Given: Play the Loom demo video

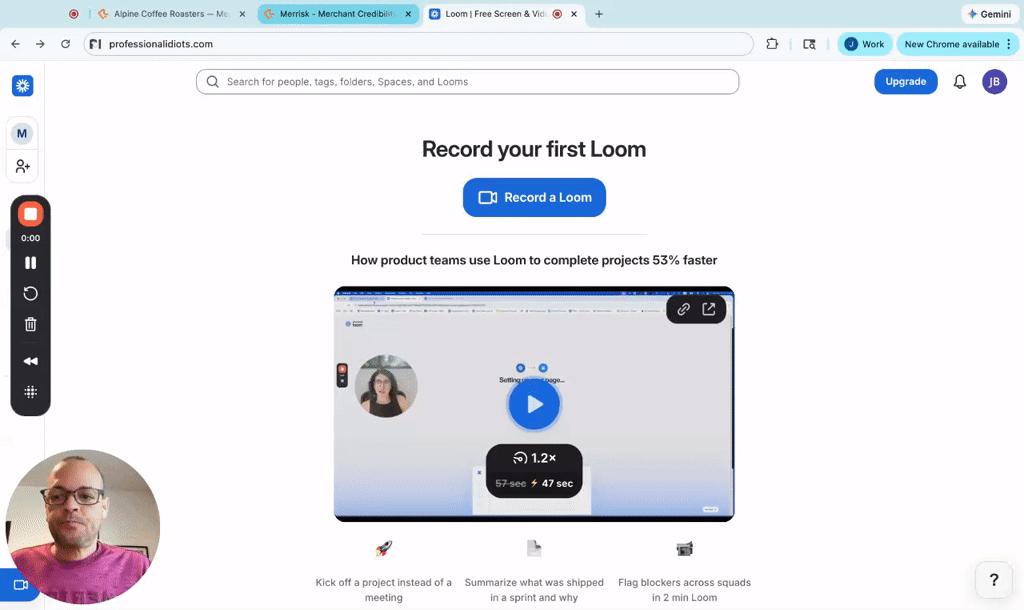Looking at the screenshot, I should [534, 404].
